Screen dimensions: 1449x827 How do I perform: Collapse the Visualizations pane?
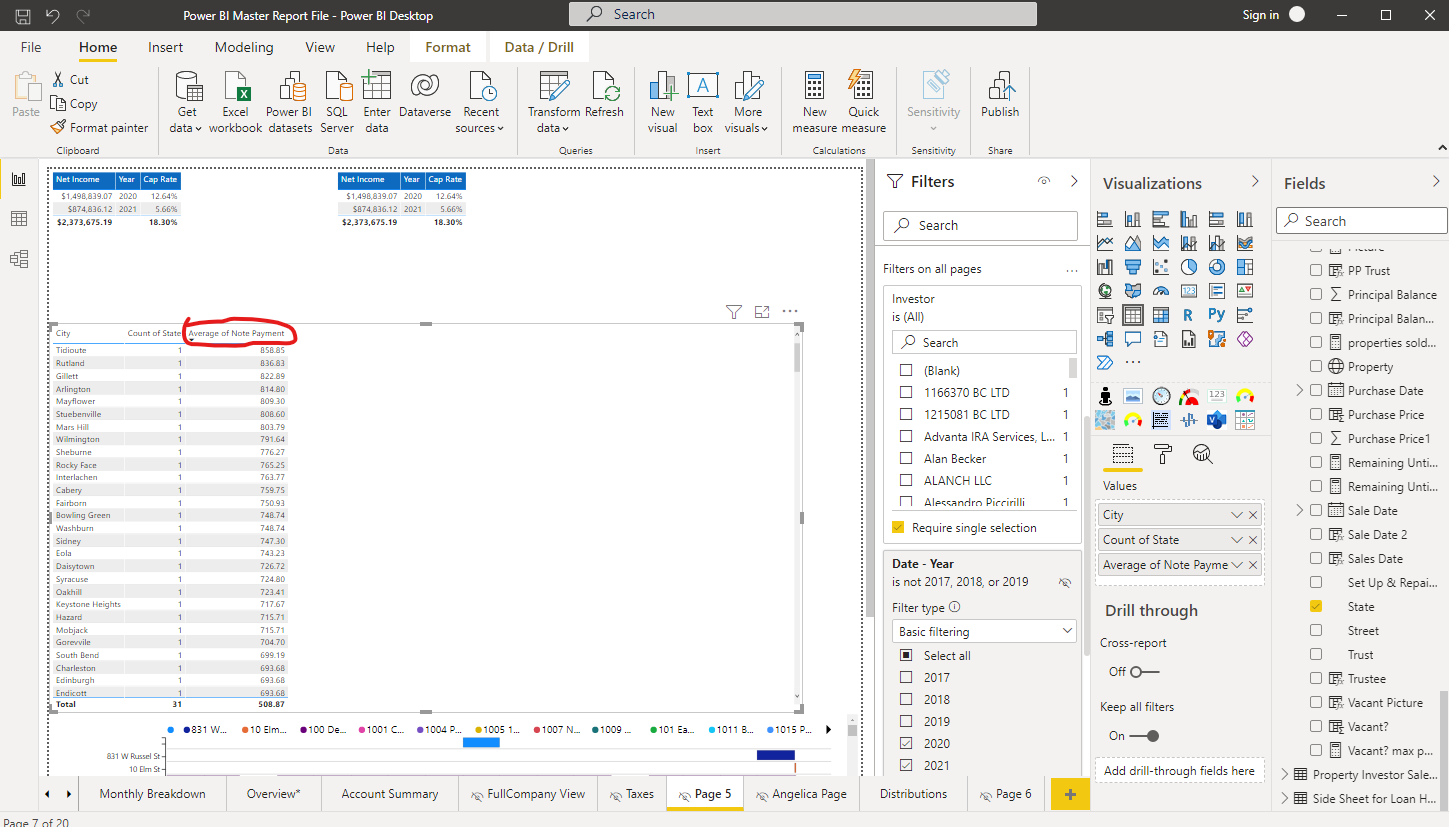point(1255,182)
